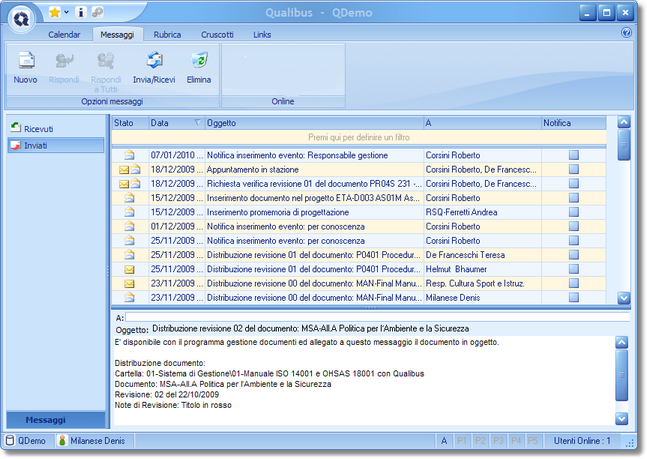Expand the favorites star dropdown arrow
This screenshot has width=647, height=459.
click(x=66, y=12)
